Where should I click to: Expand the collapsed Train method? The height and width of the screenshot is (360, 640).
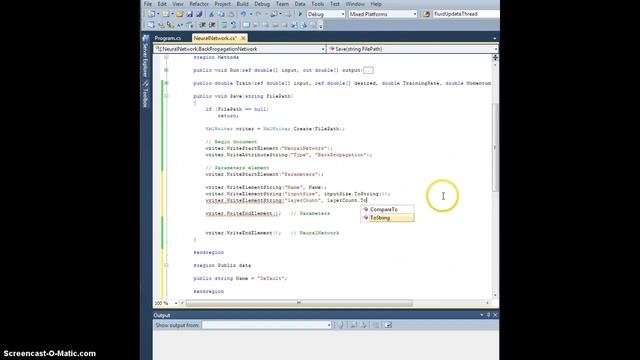click(x=166, y=83)
